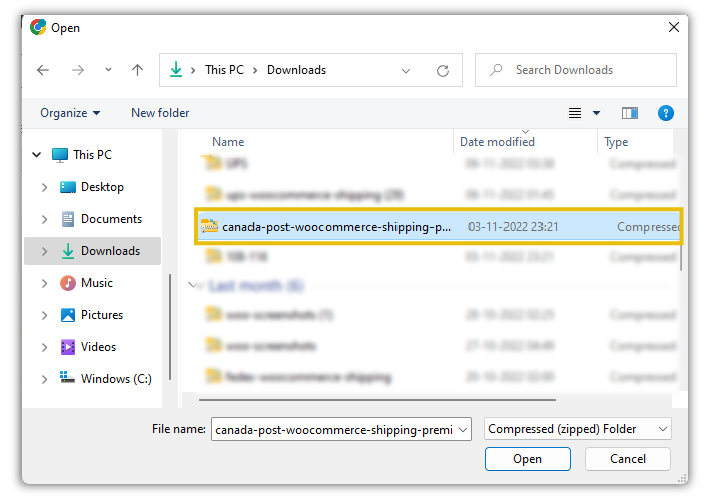Expand the Music tree node
The height and width of the screenshot is (499, 706).
click(x=44, y=283)
